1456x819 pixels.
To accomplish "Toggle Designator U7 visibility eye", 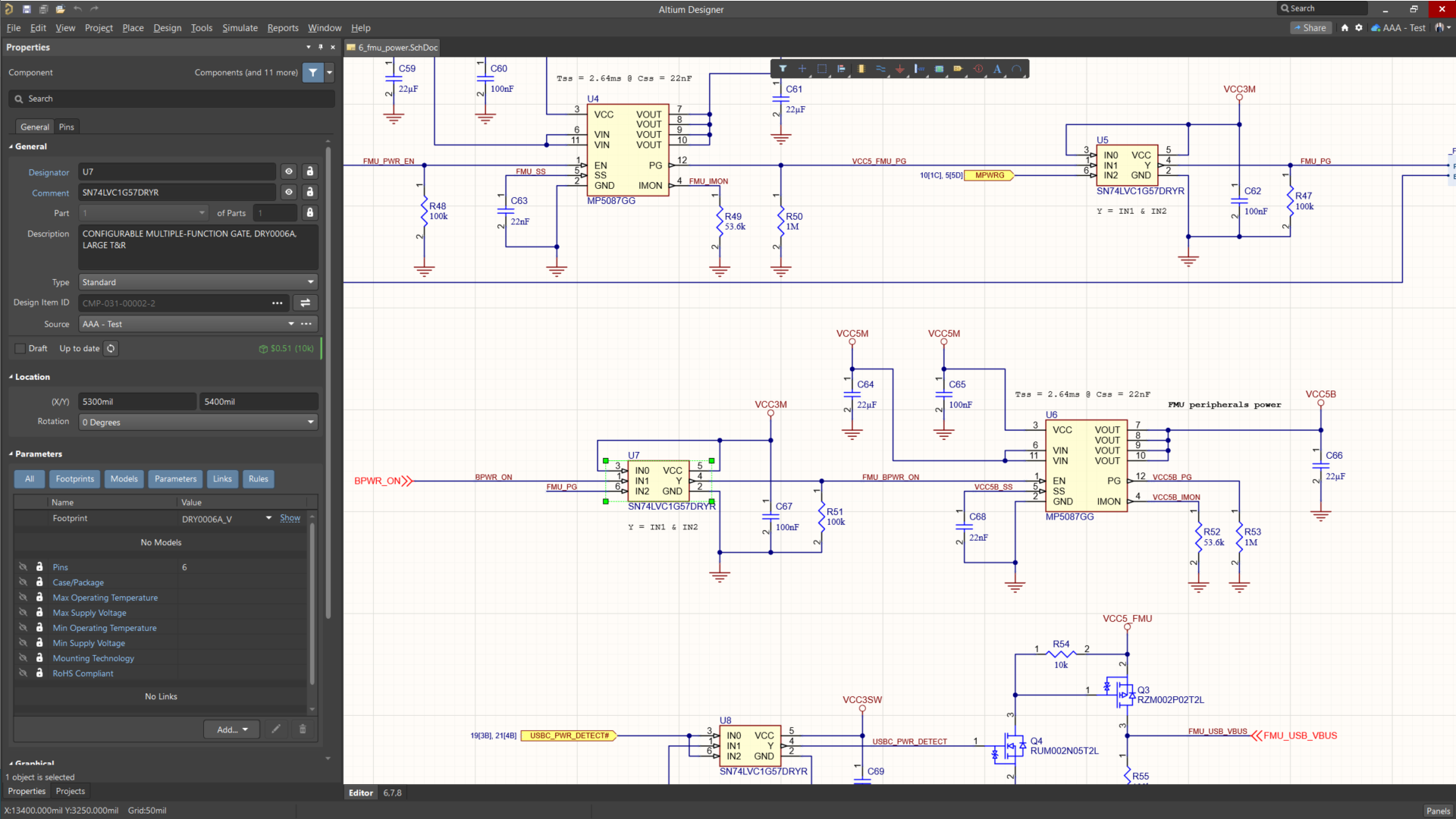I will coord(289,172).
